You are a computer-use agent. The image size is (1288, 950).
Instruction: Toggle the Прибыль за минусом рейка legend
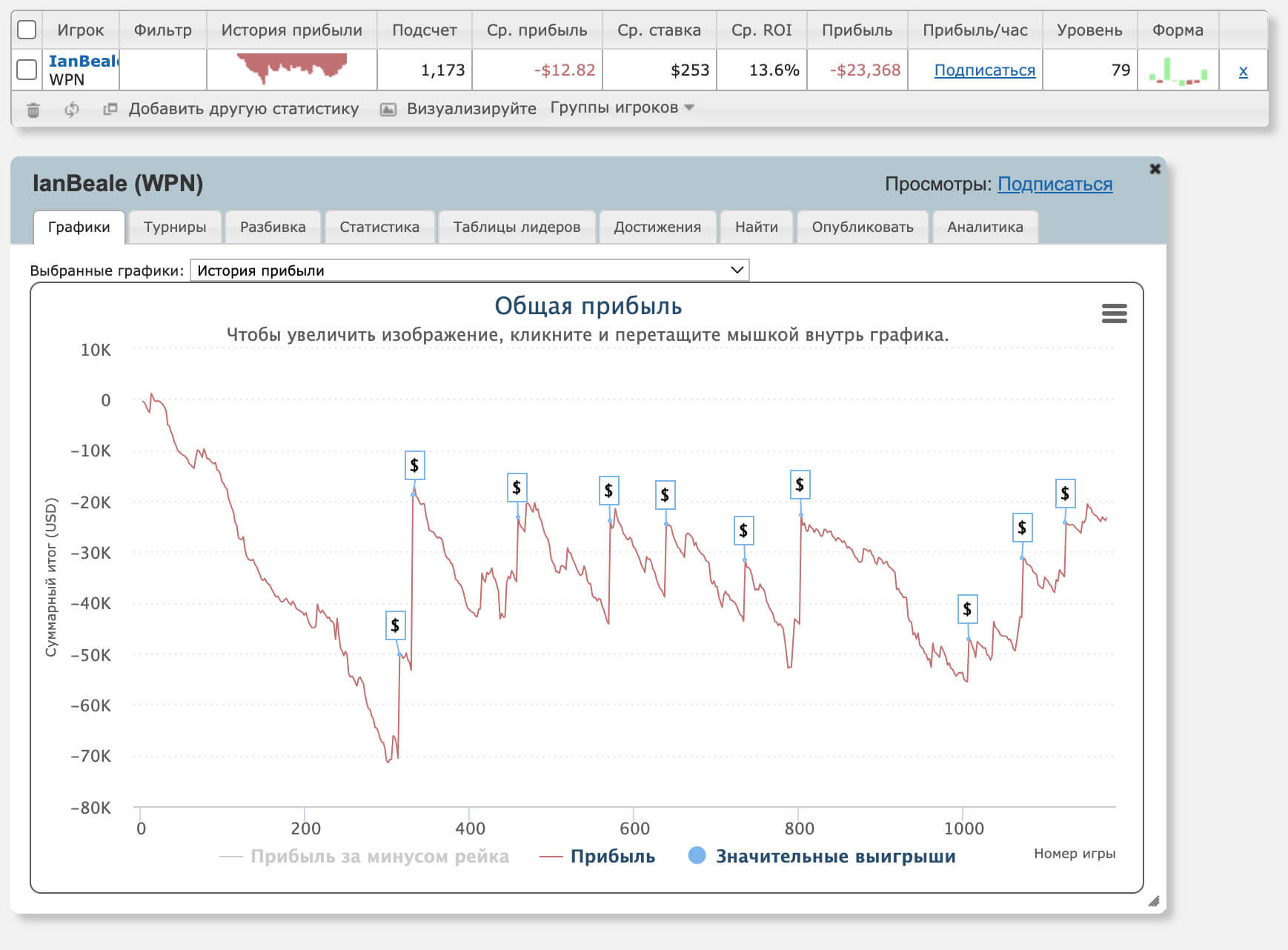(365, 857)
